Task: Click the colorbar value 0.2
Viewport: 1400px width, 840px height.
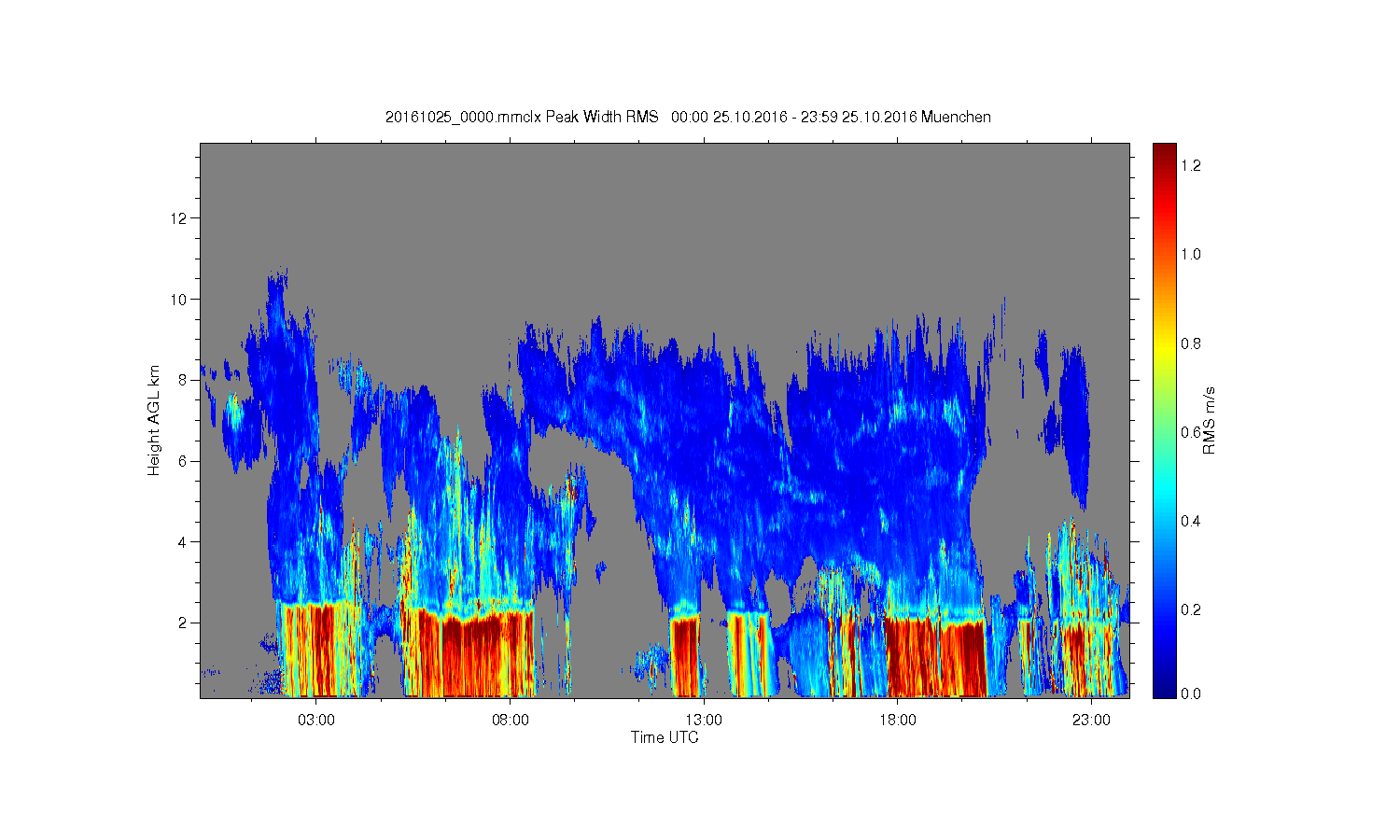Action: [1190, 609]
